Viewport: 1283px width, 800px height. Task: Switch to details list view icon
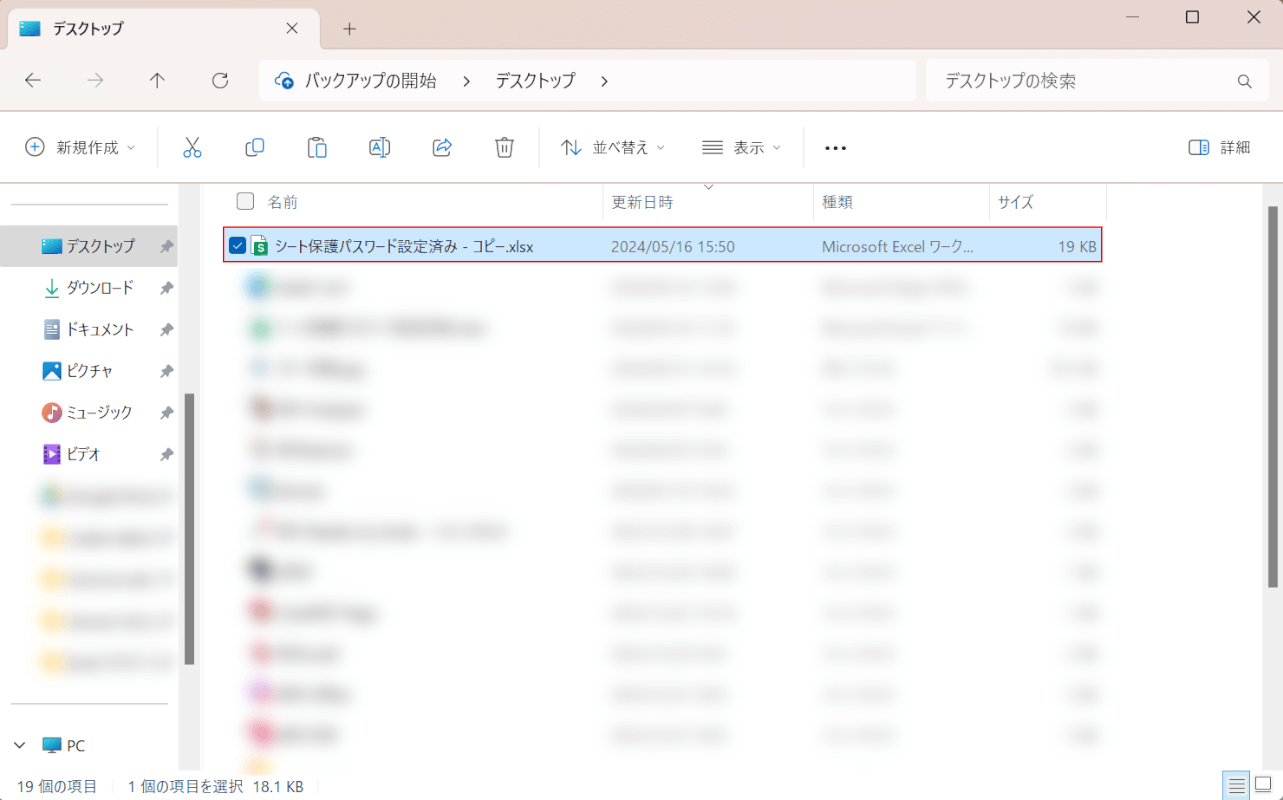1237,785
